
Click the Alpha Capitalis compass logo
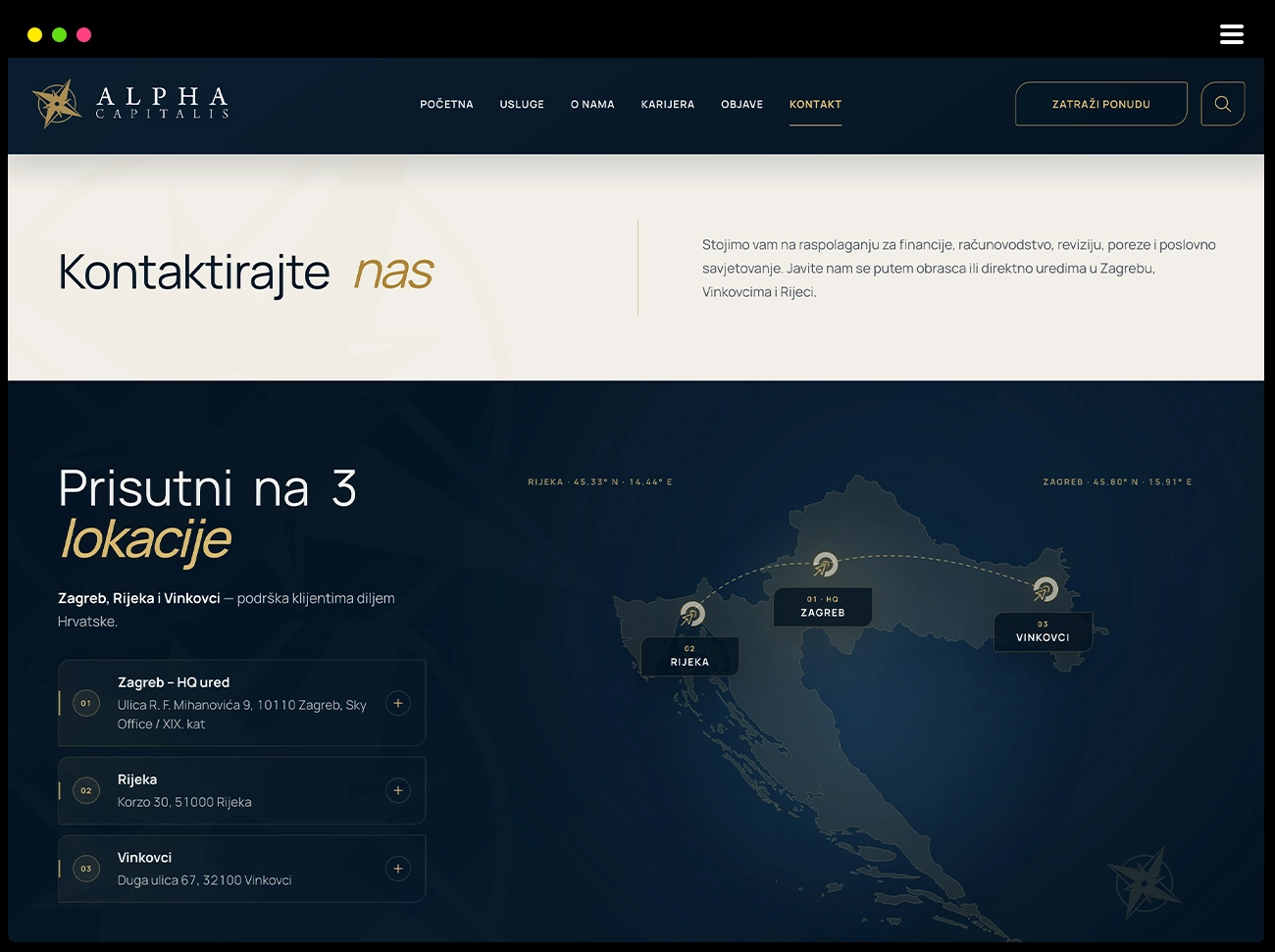[57, 104]
